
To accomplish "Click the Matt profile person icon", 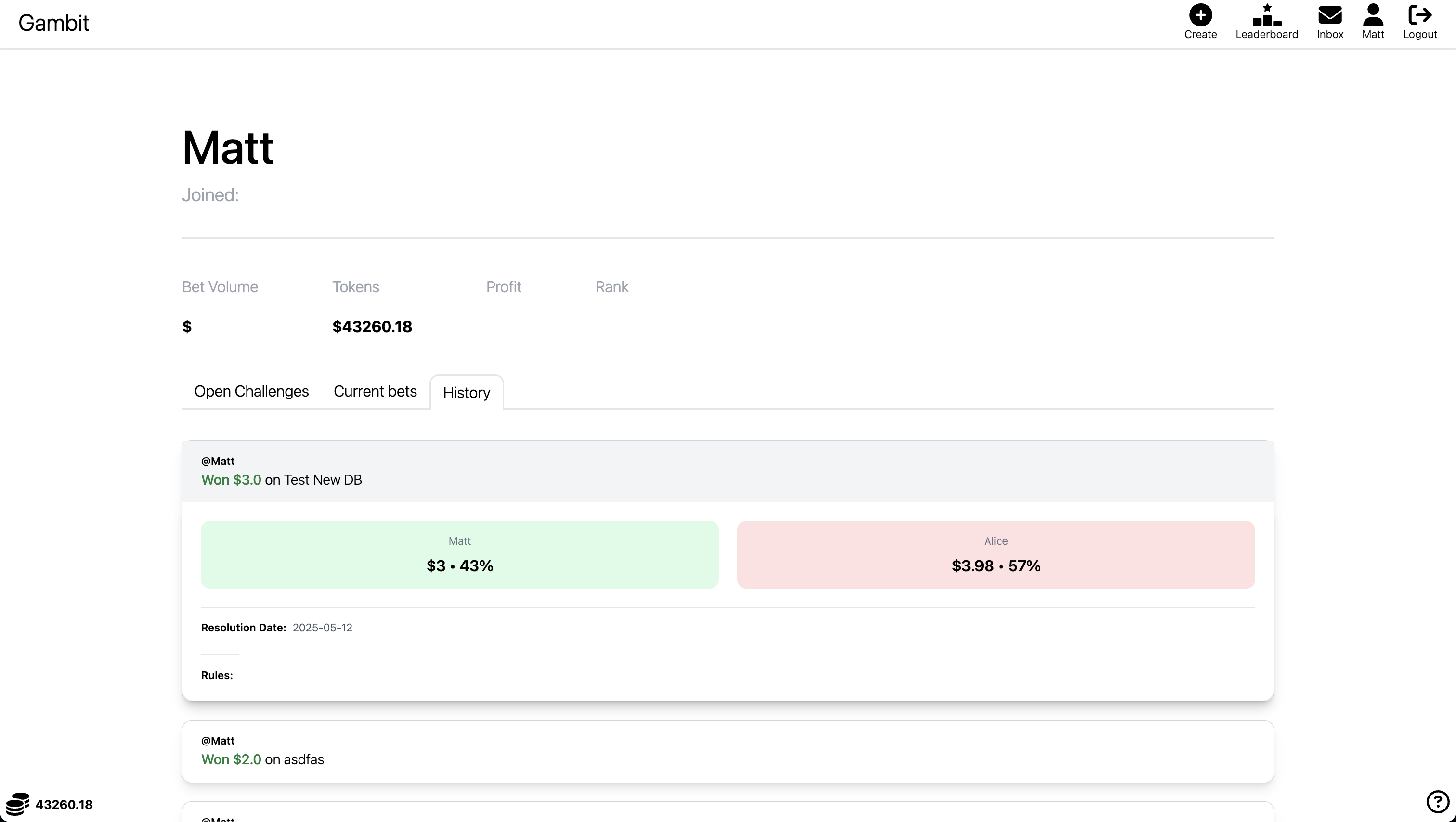I will point(1372,15).
